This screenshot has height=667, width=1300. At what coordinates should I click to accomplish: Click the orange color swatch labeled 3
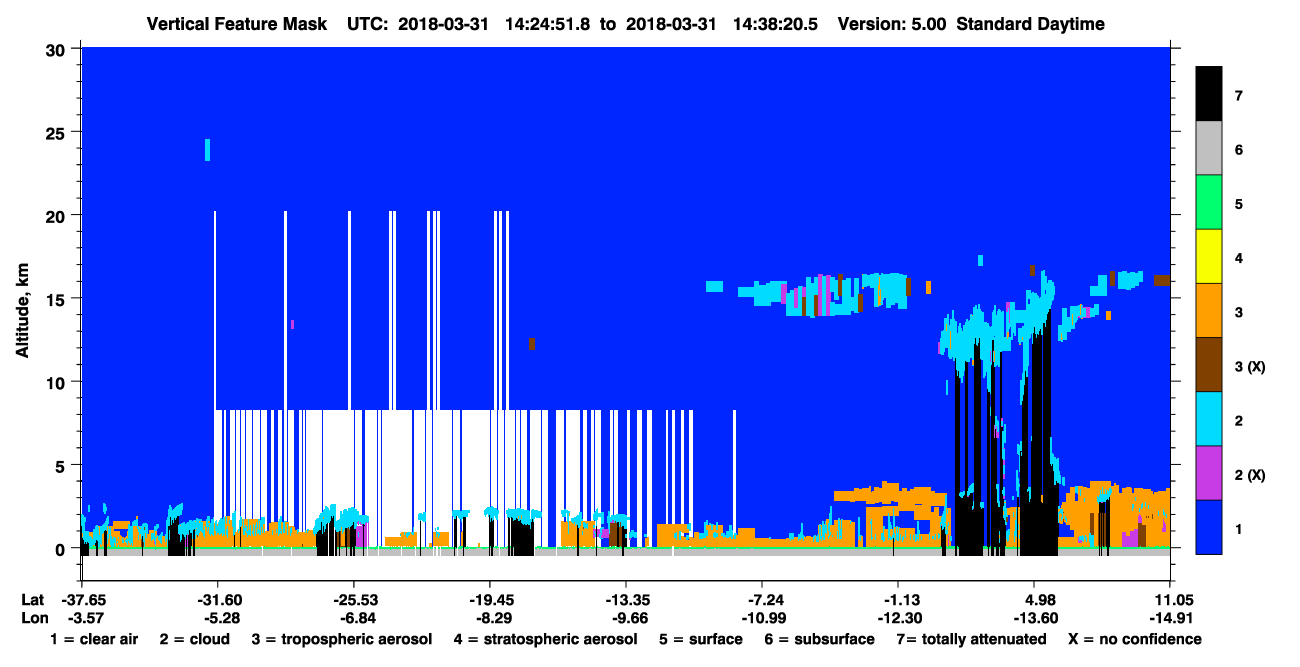(1209, 310)
